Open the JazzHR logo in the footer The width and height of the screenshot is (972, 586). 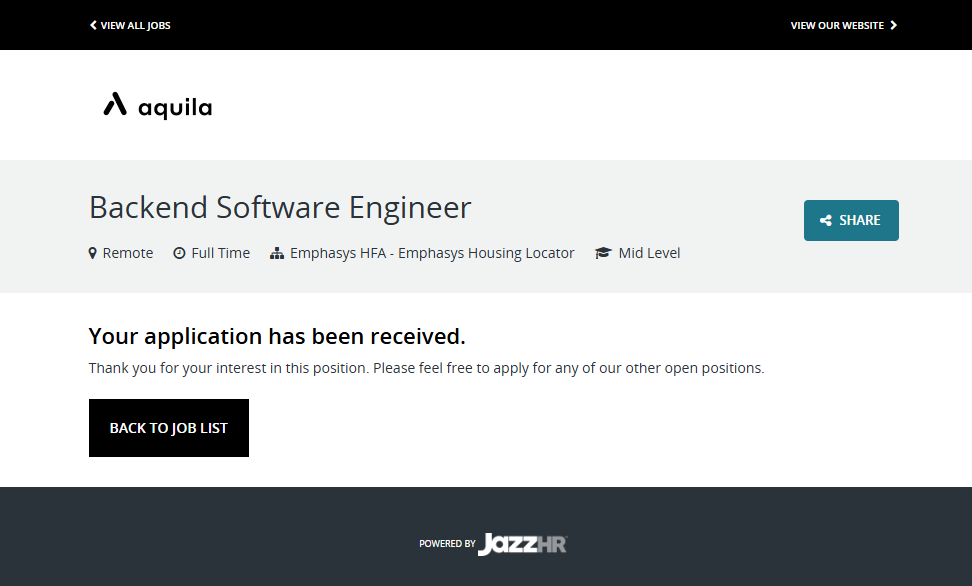[522, 544]
